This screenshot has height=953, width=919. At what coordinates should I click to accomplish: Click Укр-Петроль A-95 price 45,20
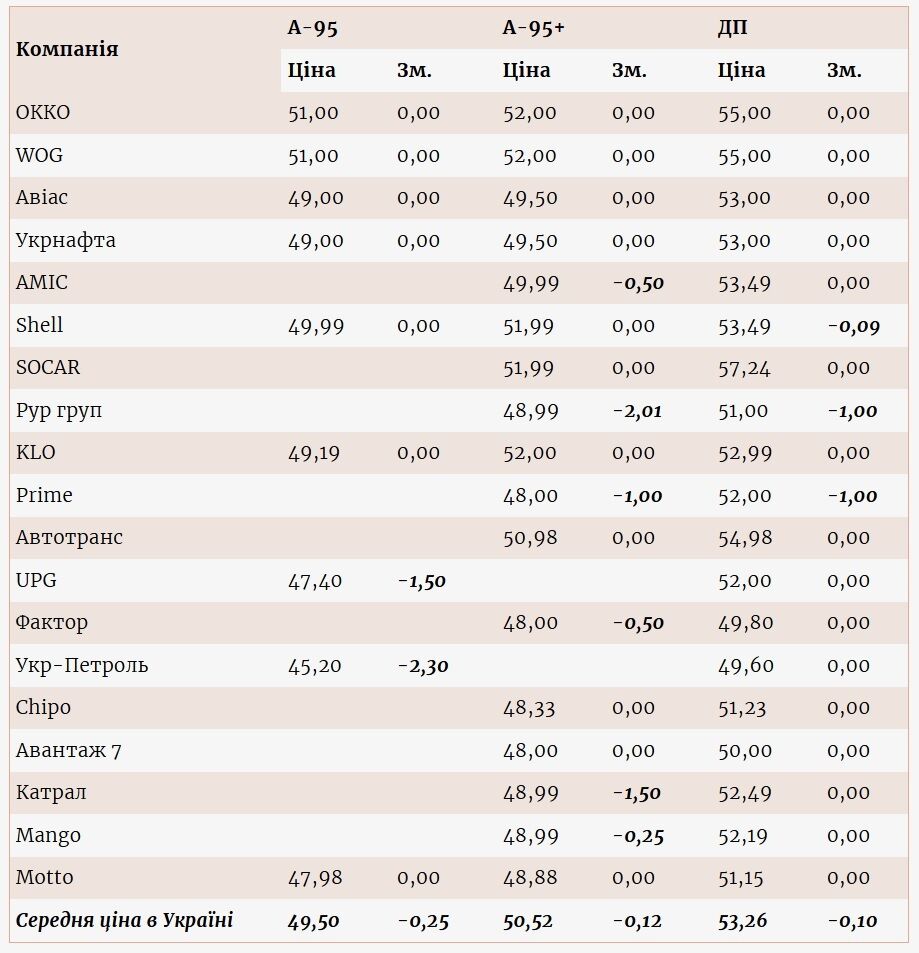coord(314,666)
